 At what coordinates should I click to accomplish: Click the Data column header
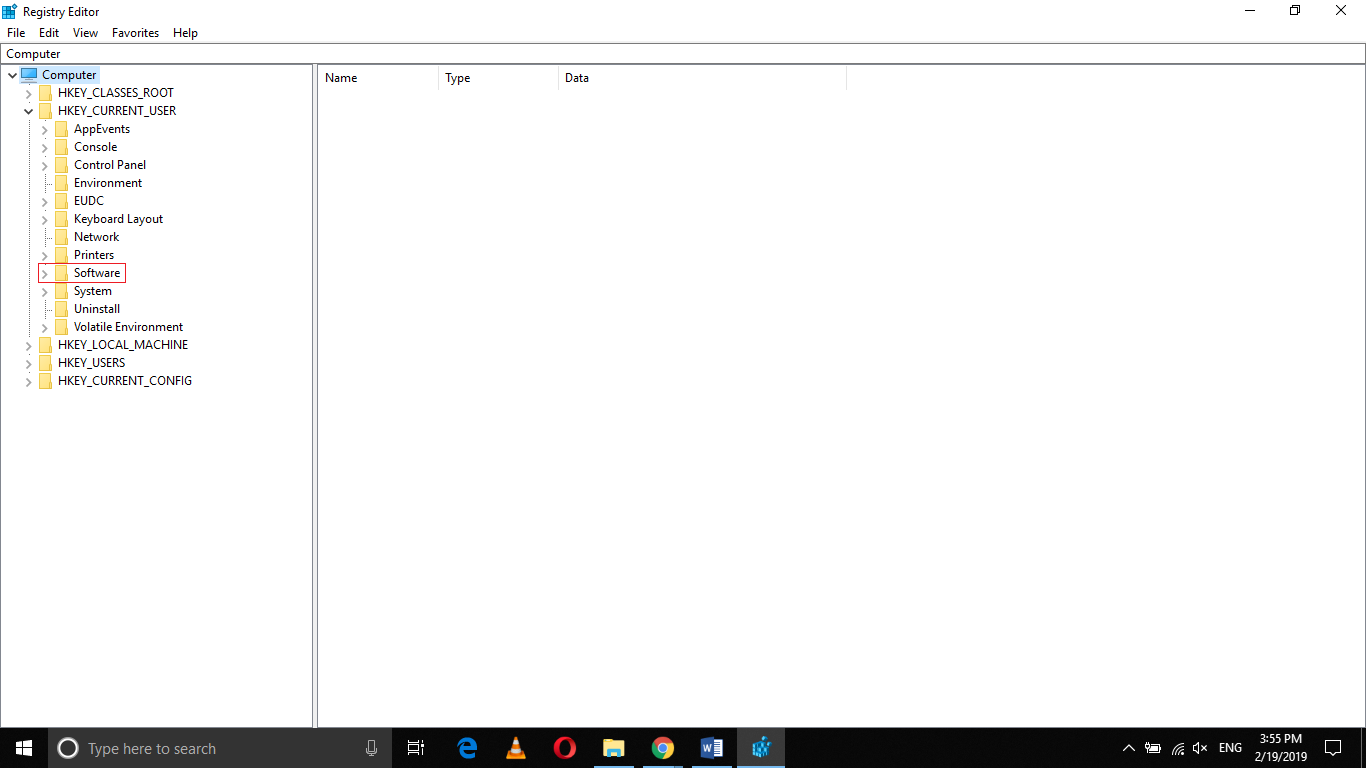coord(702,78)
